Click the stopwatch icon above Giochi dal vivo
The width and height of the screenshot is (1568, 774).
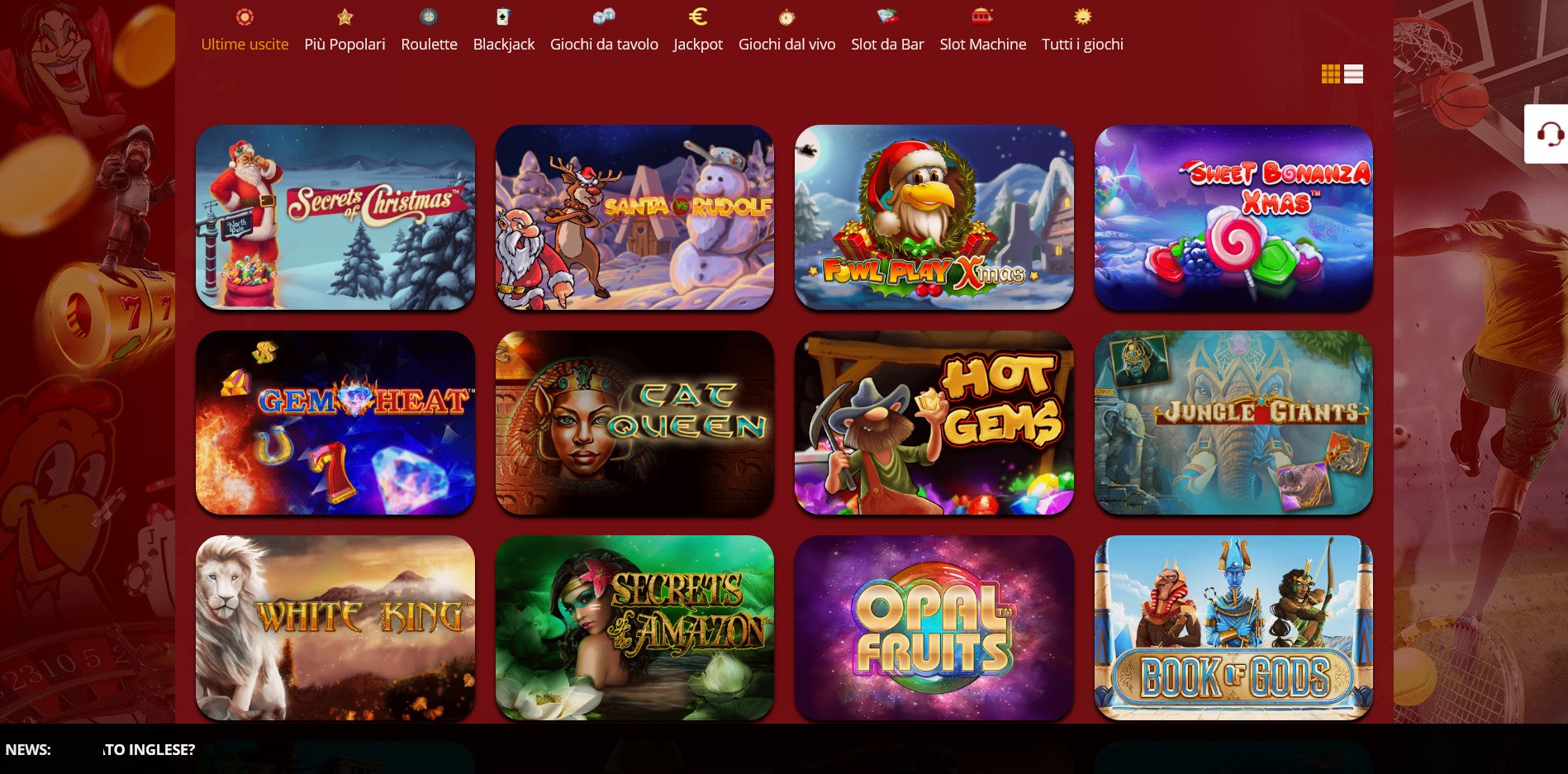coord(786,17)
